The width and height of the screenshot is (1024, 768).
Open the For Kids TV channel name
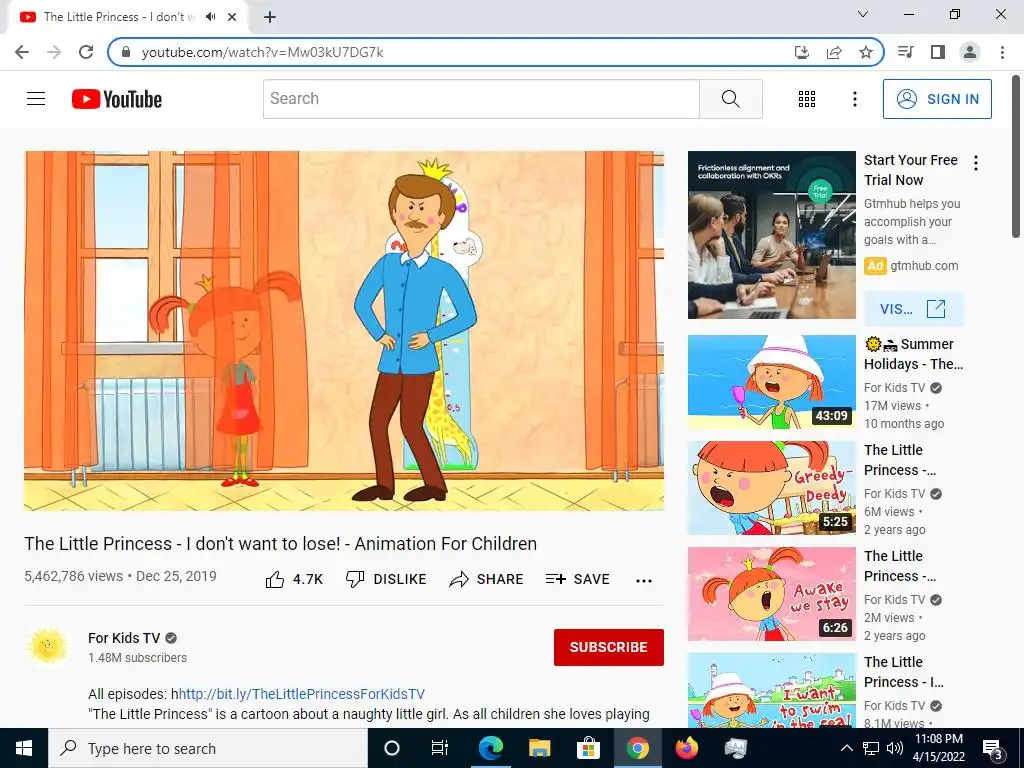tap(124, 638)
